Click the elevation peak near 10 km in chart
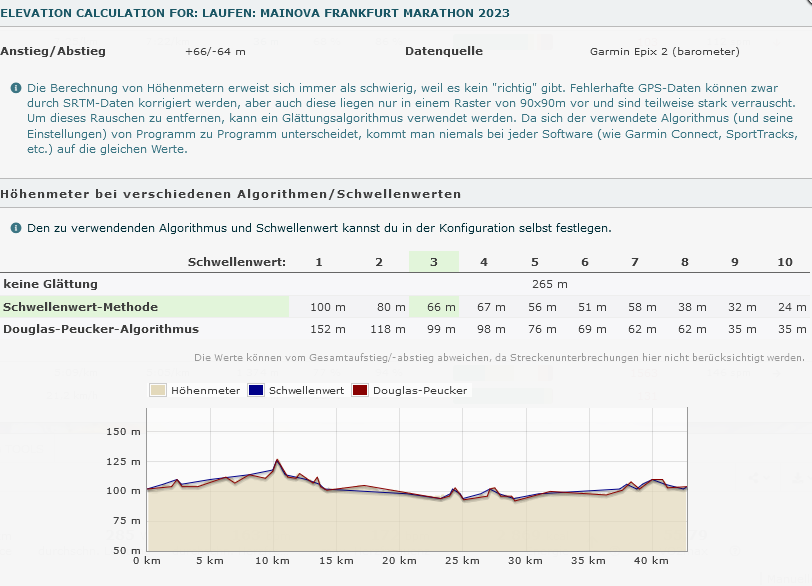Image resolution: width=812 pixels, height=586 pixels. click(x=277, y=461)
